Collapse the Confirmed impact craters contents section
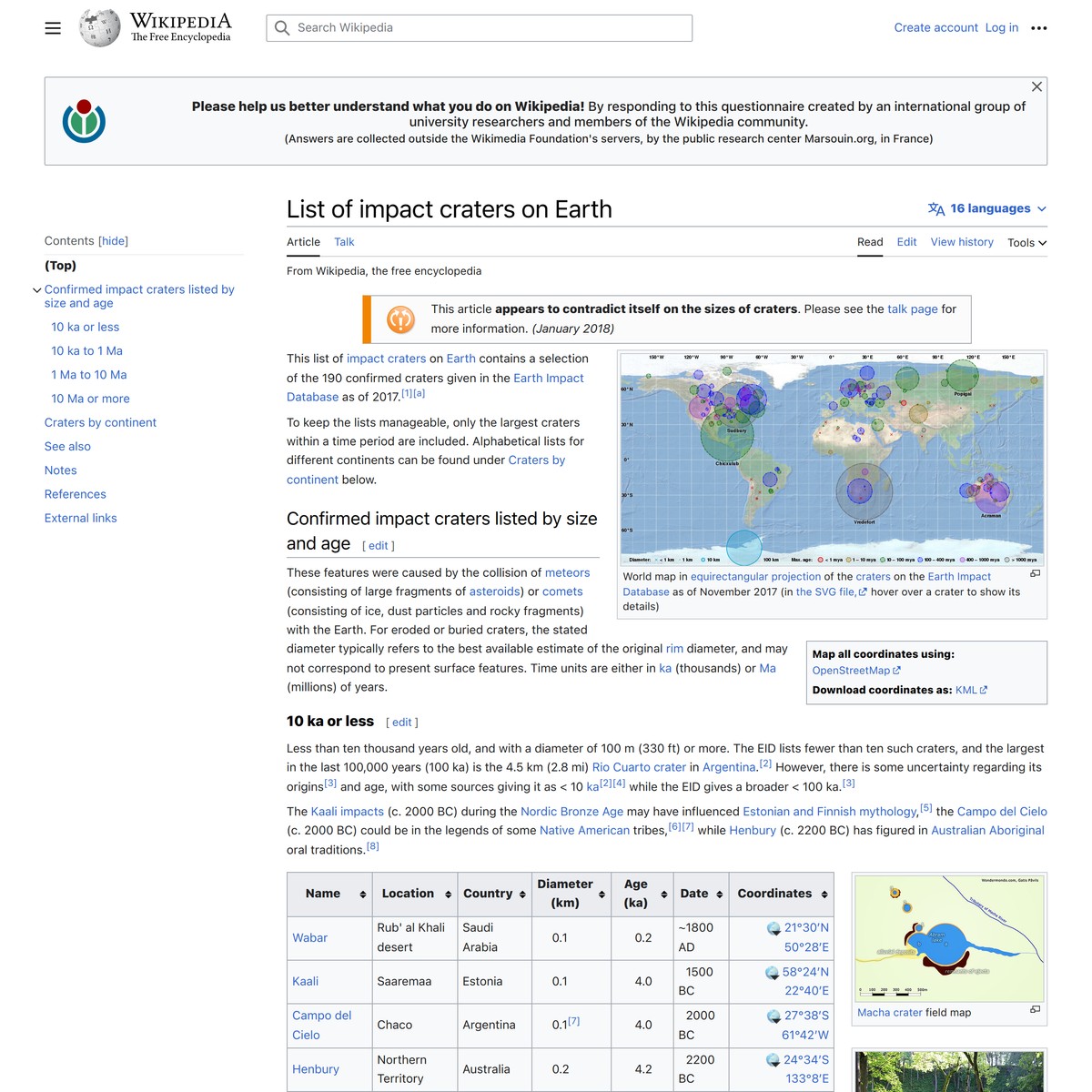 (x=37, y=289)
